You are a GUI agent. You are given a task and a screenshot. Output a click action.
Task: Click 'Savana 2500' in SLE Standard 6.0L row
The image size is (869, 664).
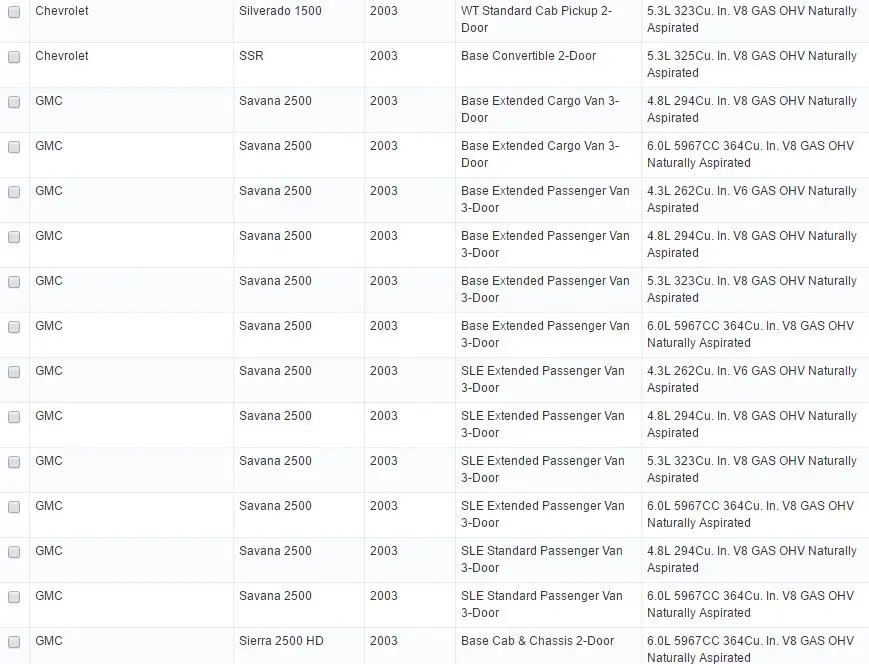[x=275, y=596]
